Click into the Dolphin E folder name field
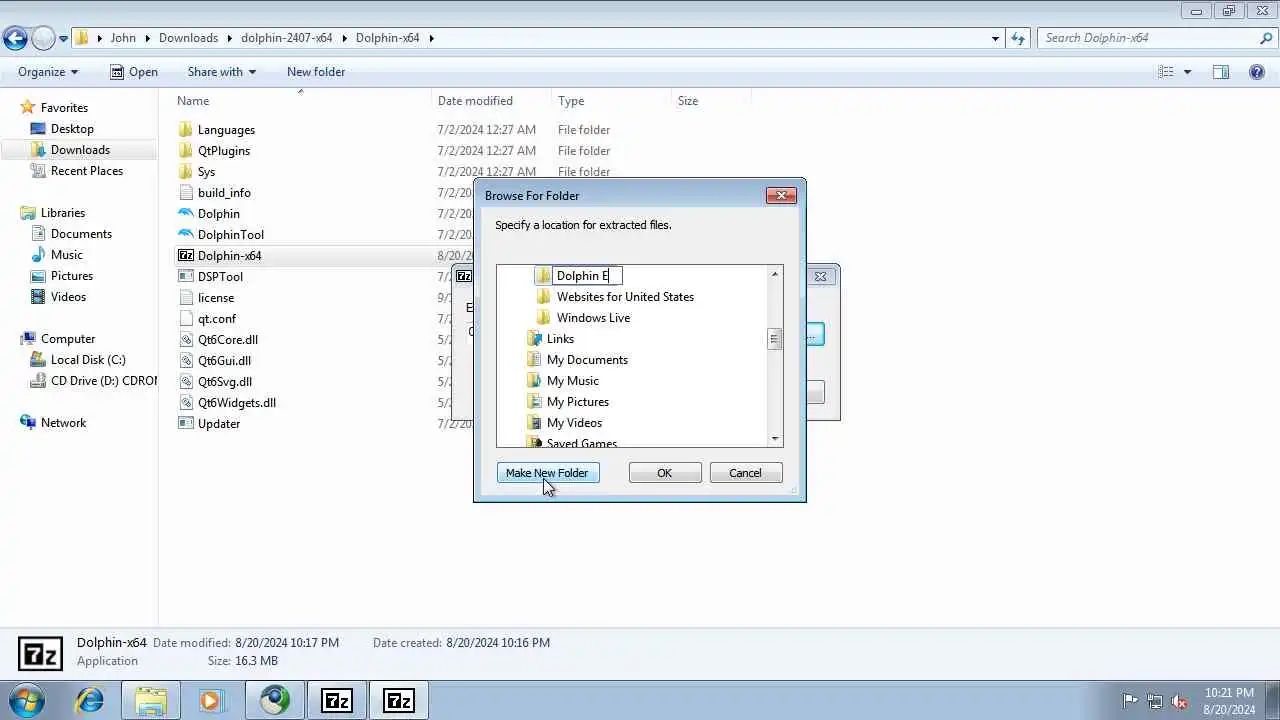 point(588,276)
